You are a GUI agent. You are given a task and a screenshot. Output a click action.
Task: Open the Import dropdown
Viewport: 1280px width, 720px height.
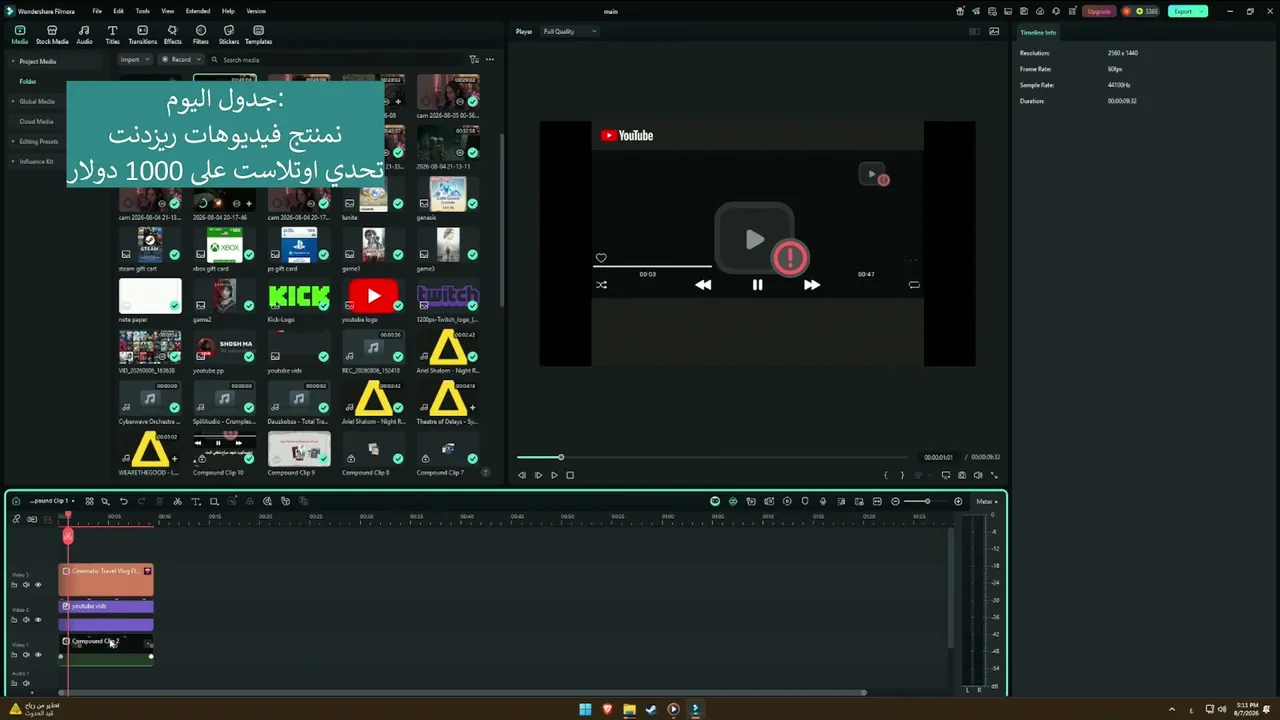(x=134, y=60)
